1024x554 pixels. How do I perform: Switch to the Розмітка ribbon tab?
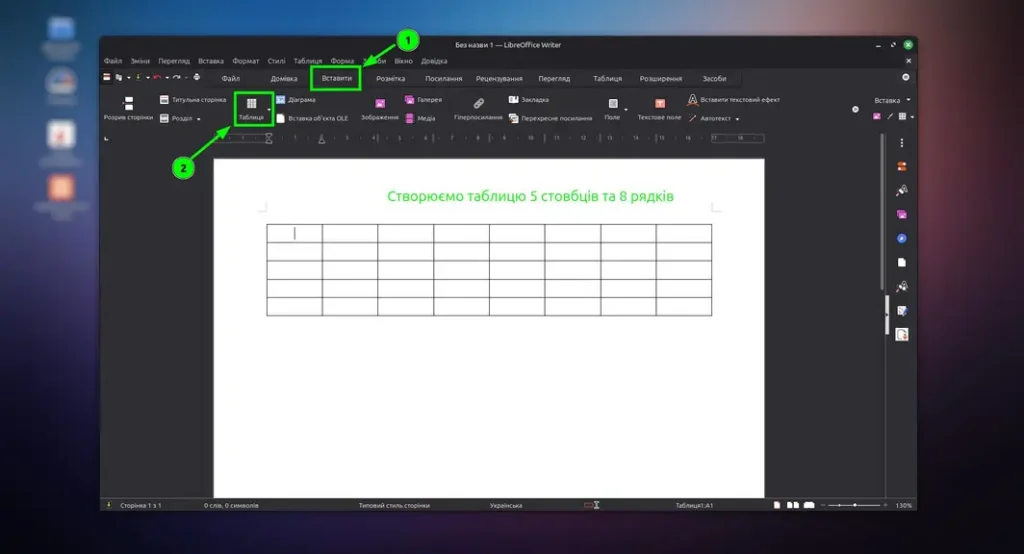391,78
